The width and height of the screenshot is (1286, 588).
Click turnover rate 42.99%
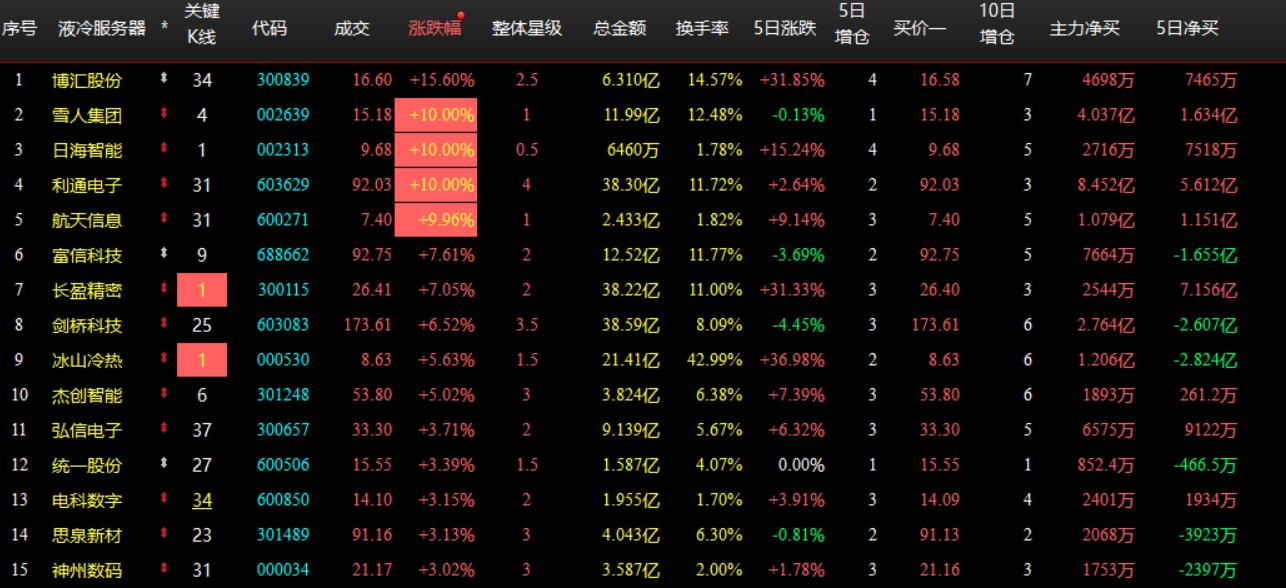point(715,360)
